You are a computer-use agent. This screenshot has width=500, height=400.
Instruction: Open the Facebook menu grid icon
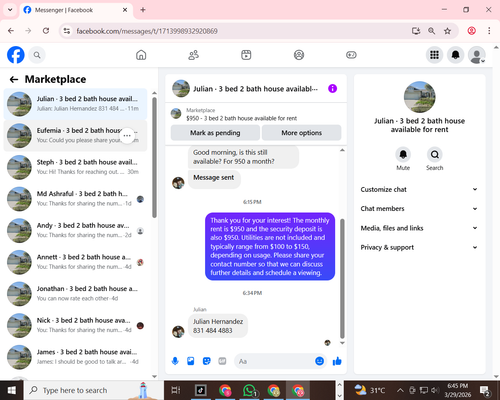(434, 55)
